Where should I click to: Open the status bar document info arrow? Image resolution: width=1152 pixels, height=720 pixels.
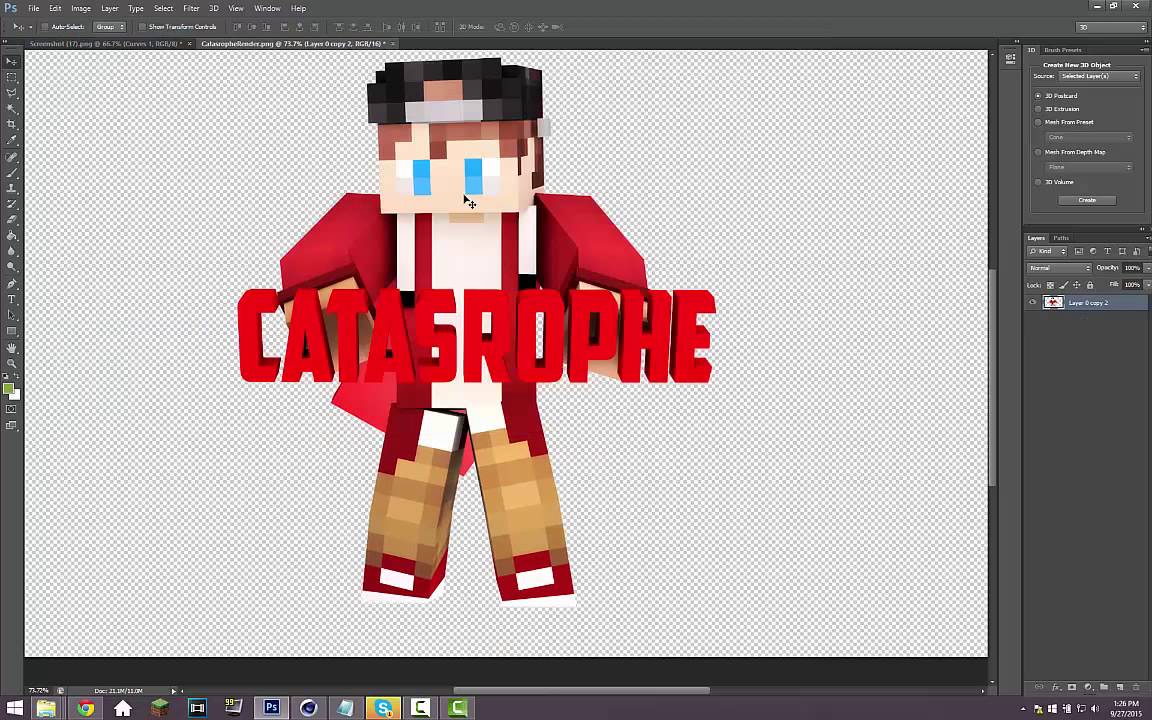point(173,691)
